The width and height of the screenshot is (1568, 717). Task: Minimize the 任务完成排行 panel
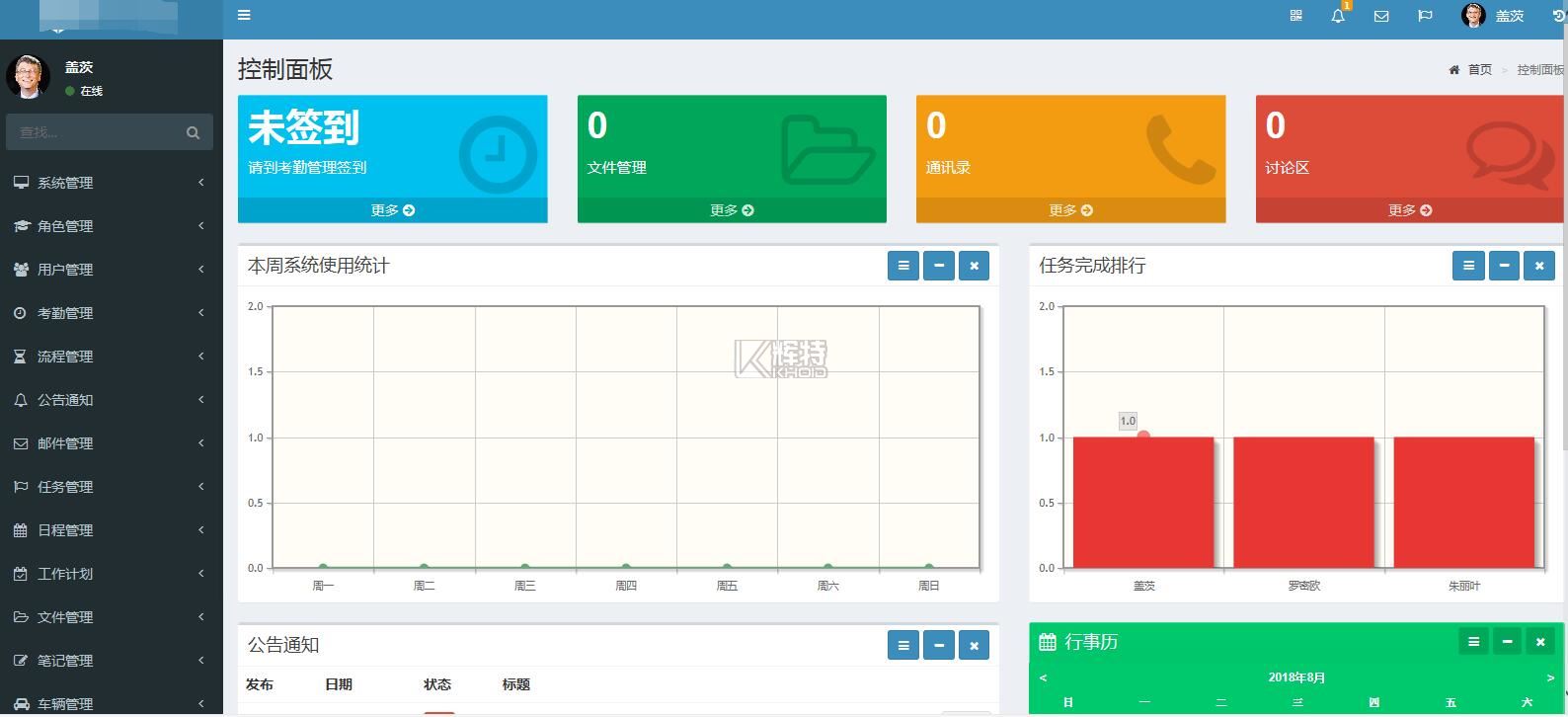pyautogui.click(x=1503, y=266)
